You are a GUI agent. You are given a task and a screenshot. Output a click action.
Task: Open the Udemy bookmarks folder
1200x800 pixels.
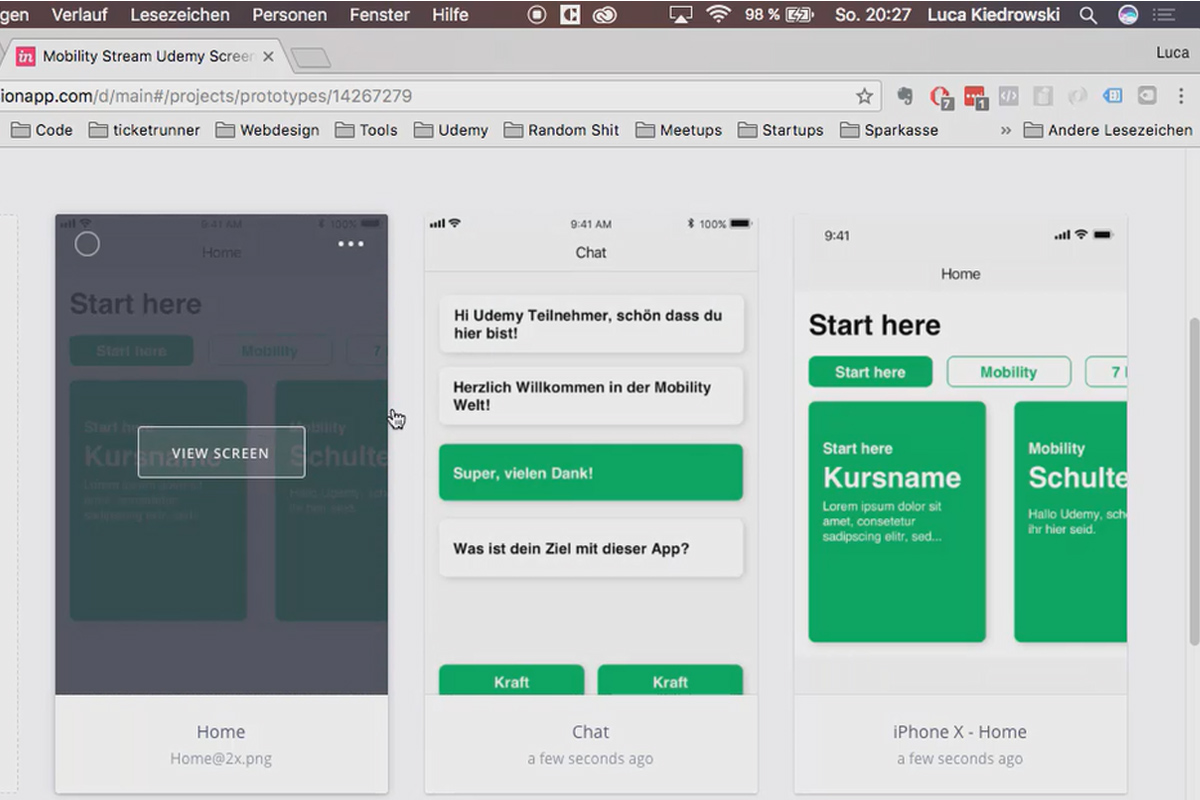click(451, 130)
